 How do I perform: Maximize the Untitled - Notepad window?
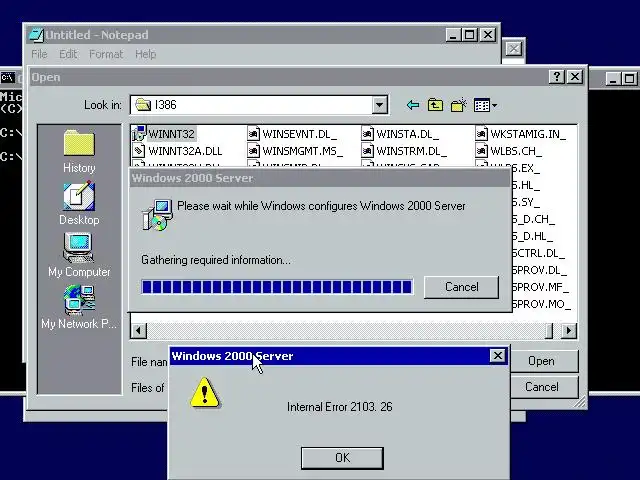click(469, 35)
